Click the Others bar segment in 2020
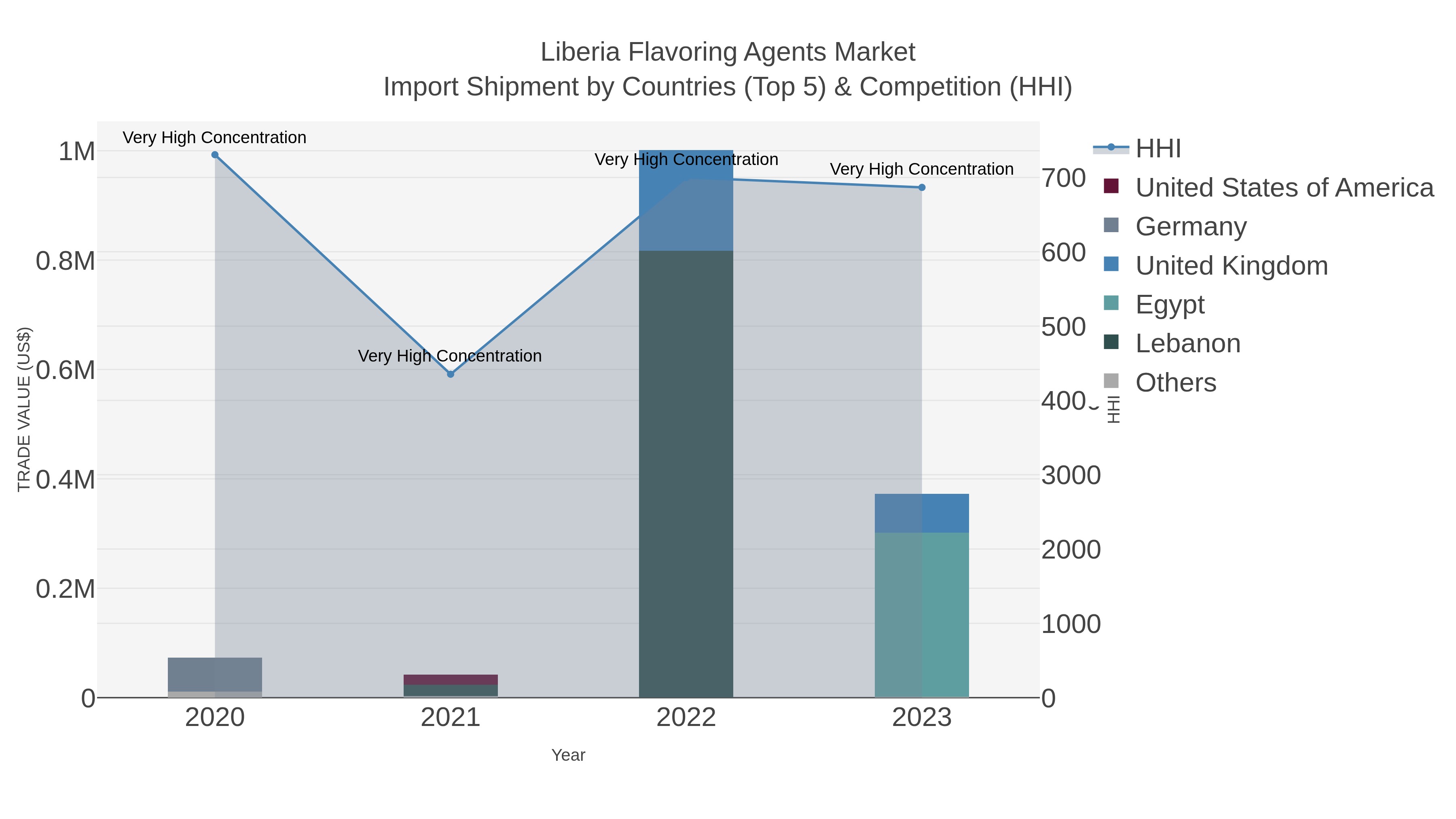This screenshot has height=819, width=1456. click(x=215, y=695)
